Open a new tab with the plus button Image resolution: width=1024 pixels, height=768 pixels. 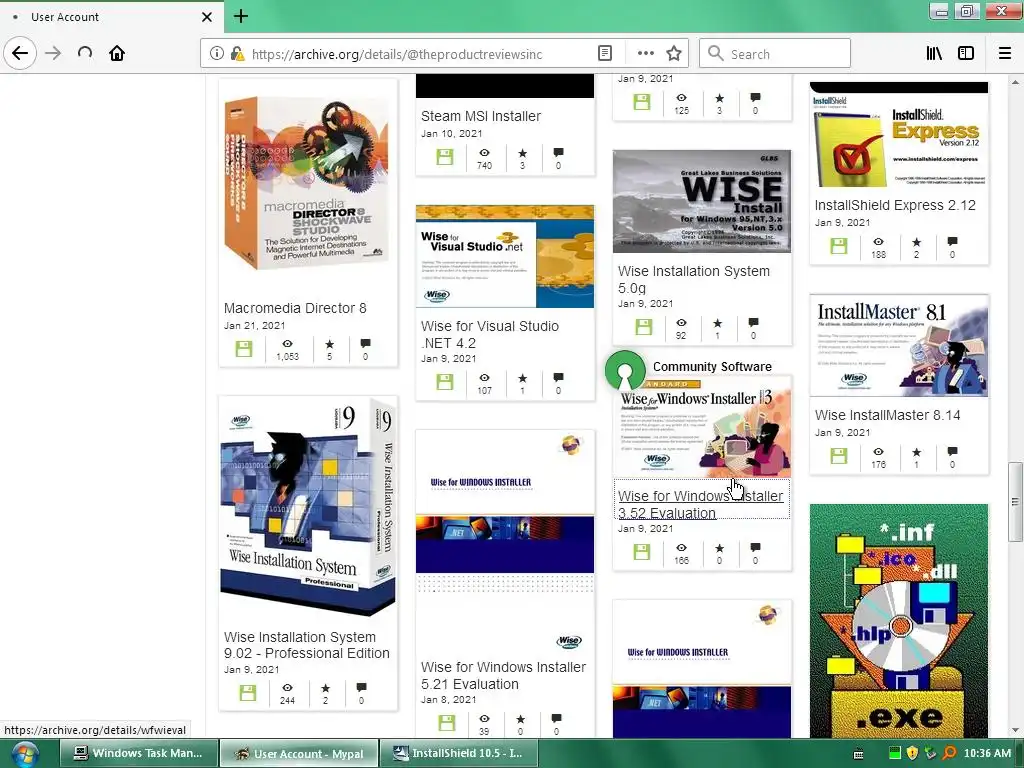tap(241, 16)
